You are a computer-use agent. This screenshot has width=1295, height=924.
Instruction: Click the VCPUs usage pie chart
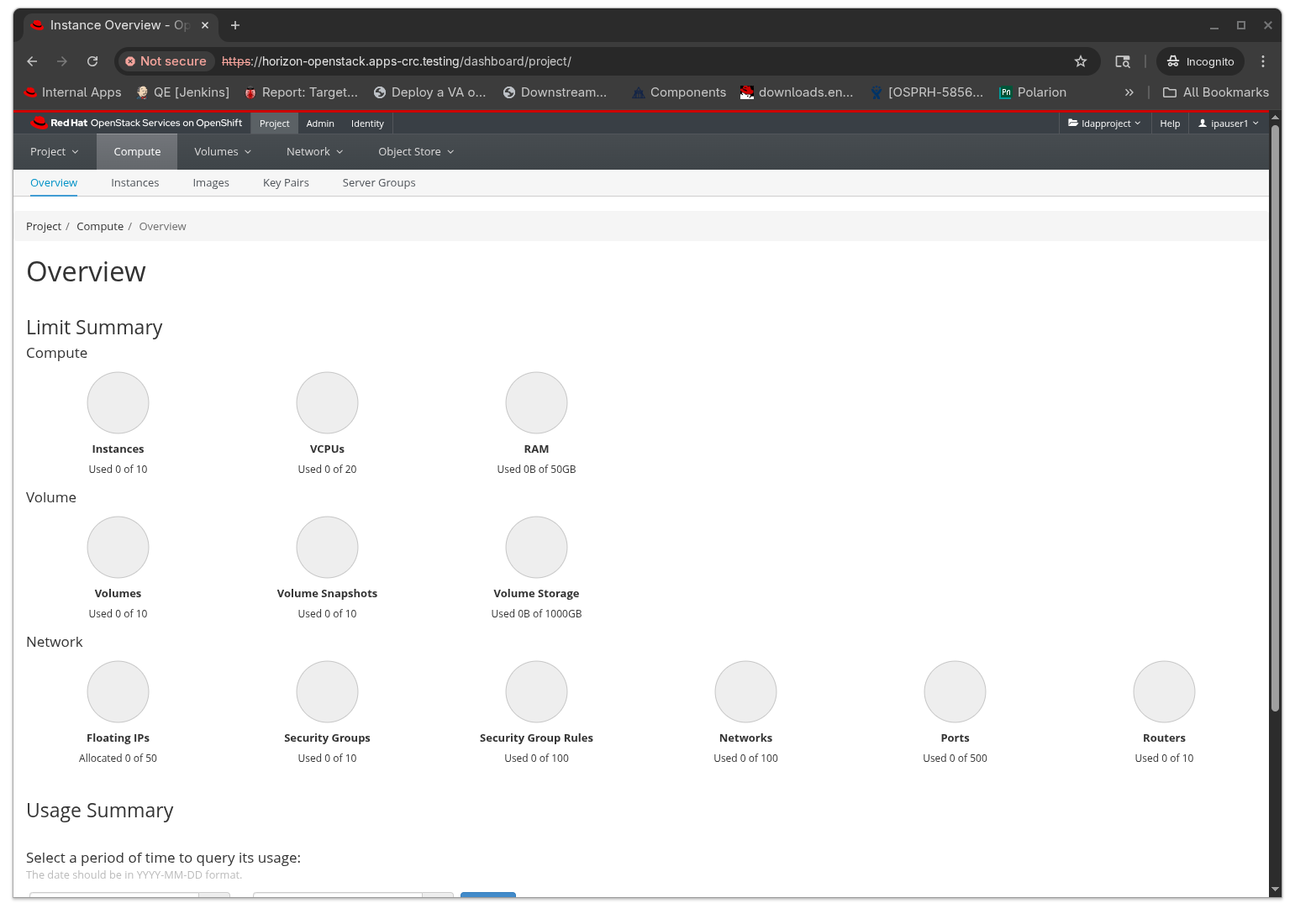click(327, 403)
